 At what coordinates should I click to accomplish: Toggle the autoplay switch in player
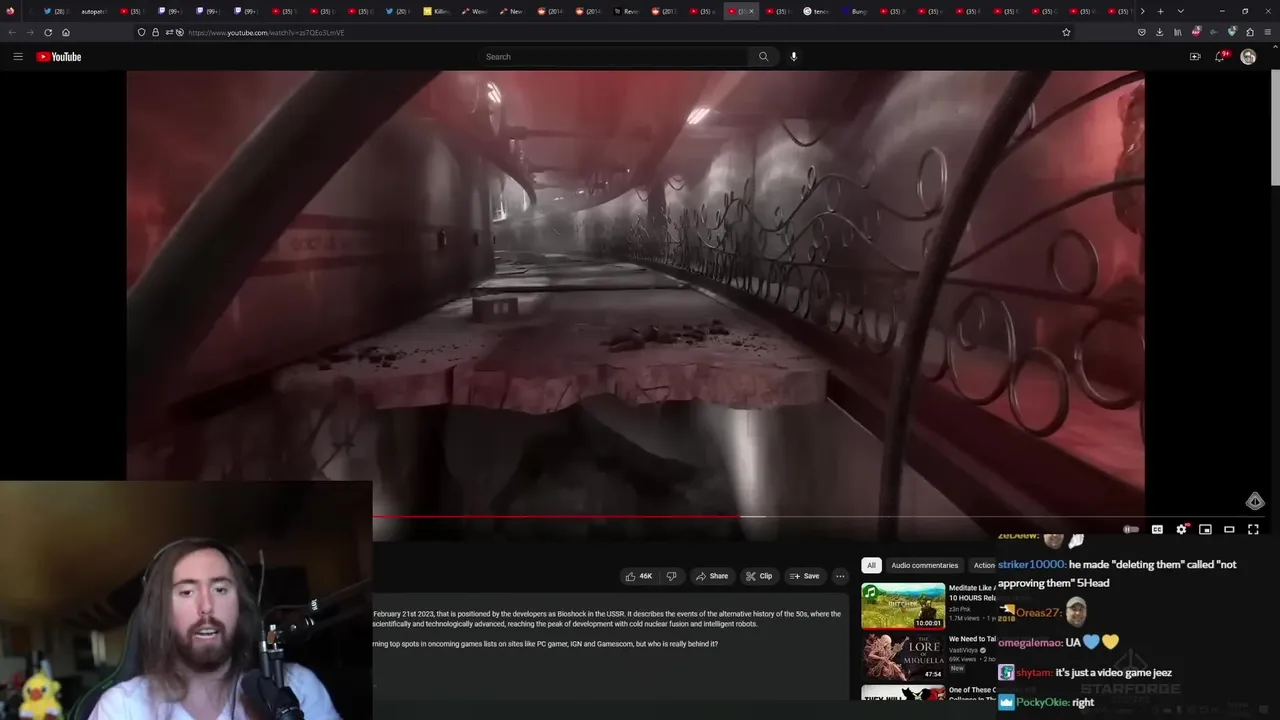(x=1131, y=529)
